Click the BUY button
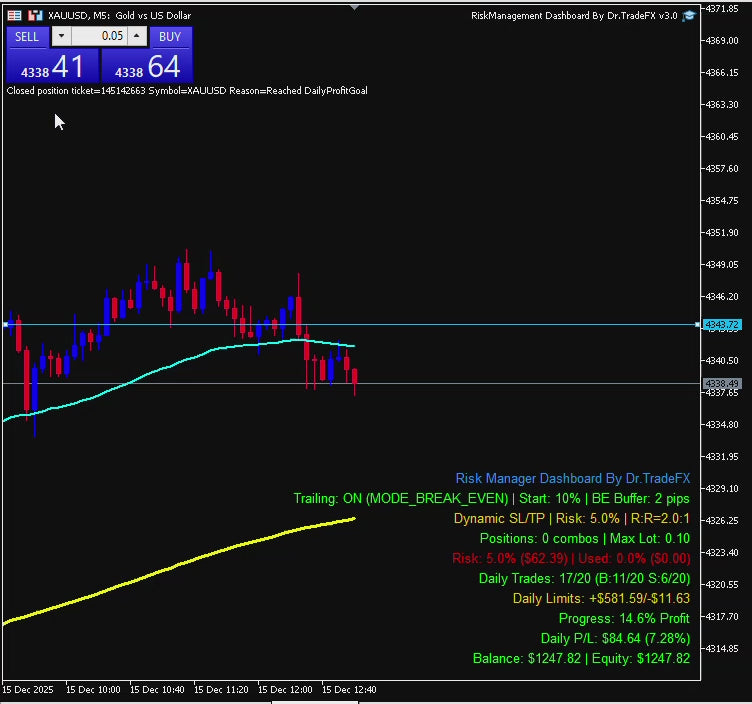Viewport: 752px width, 704px height. pyautogui.click(x=170, y=37)
